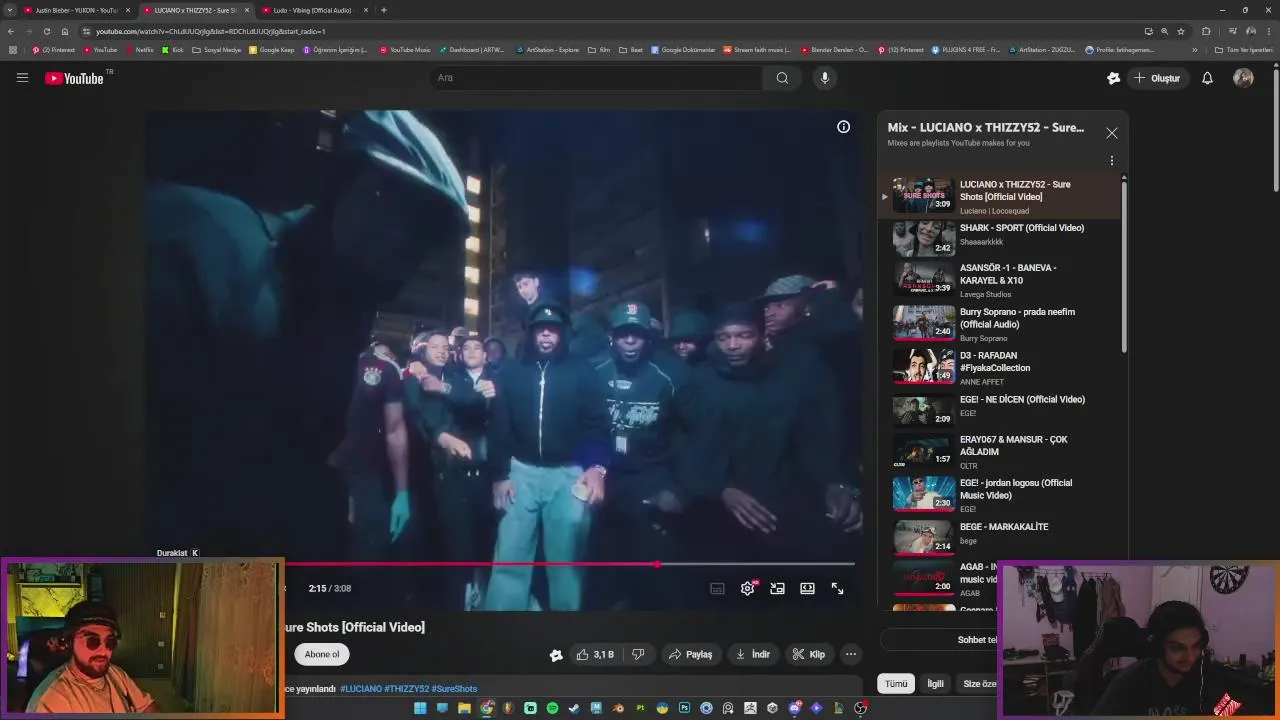Open OBS Studio from the taskbar
1280x720 pixels.
[860, 708]
